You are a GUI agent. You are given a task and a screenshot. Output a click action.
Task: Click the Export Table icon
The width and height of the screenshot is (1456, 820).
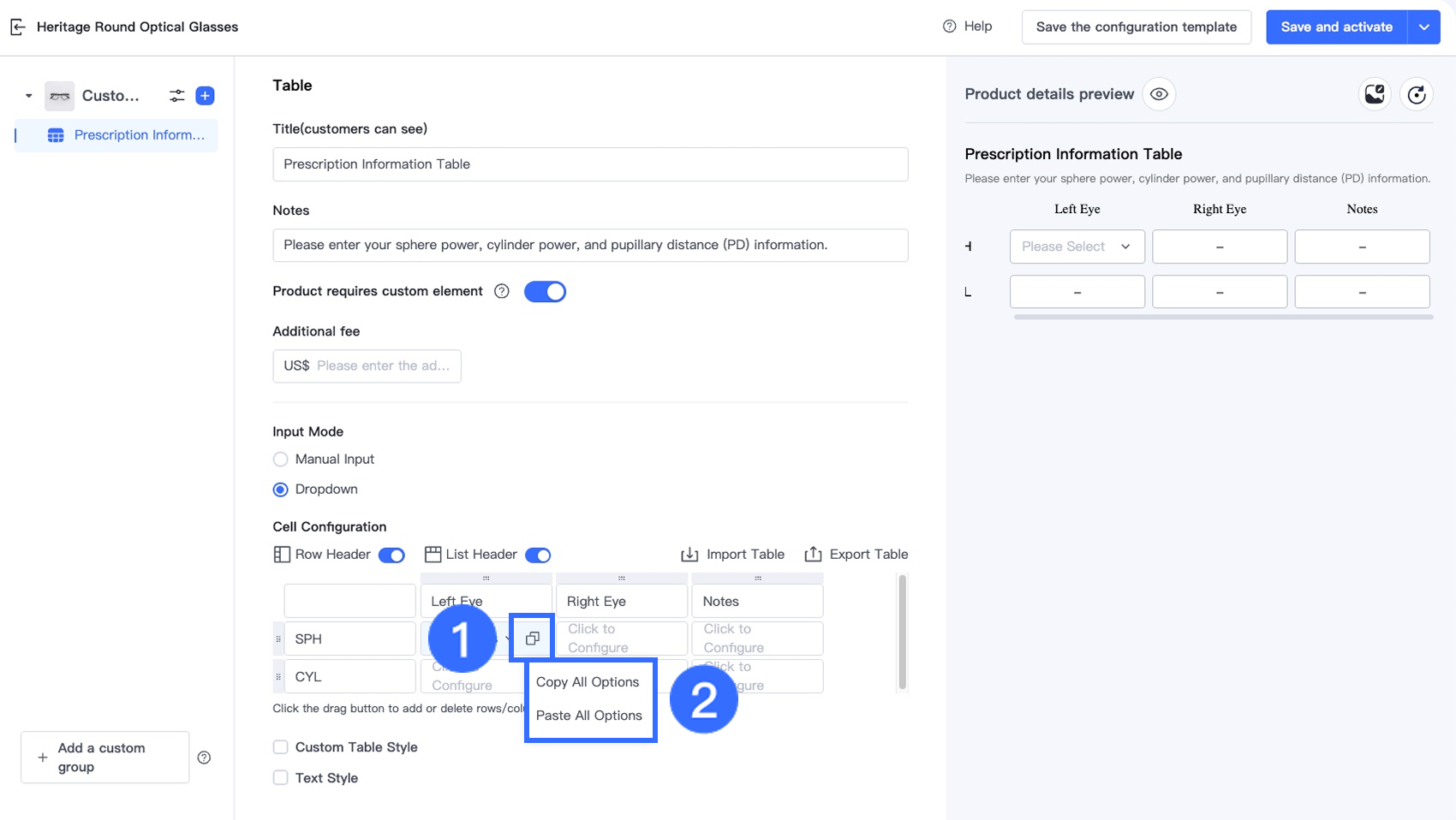click(x=813, y=555)
